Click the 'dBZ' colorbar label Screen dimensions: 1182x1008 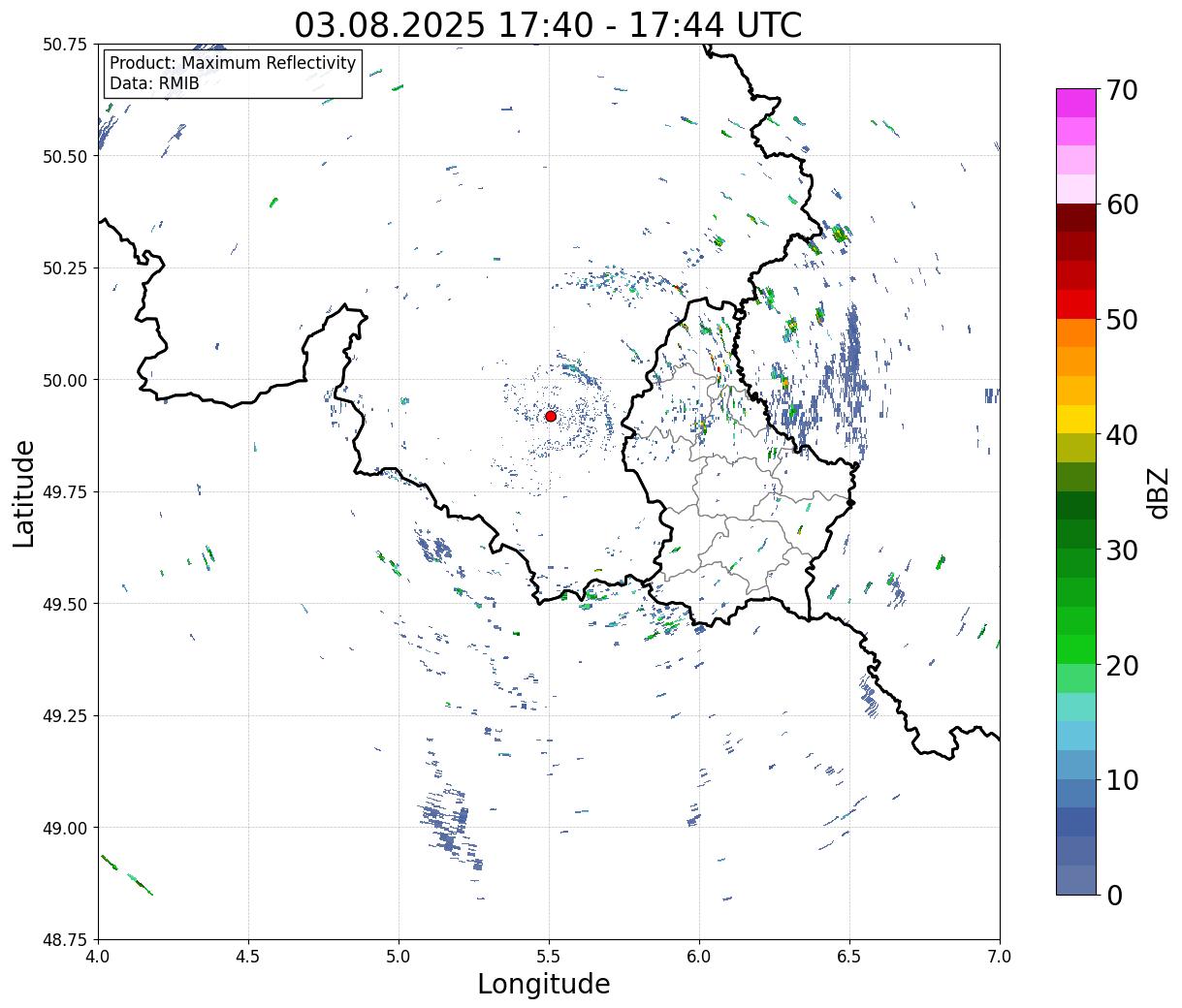tap(1158, 491)
